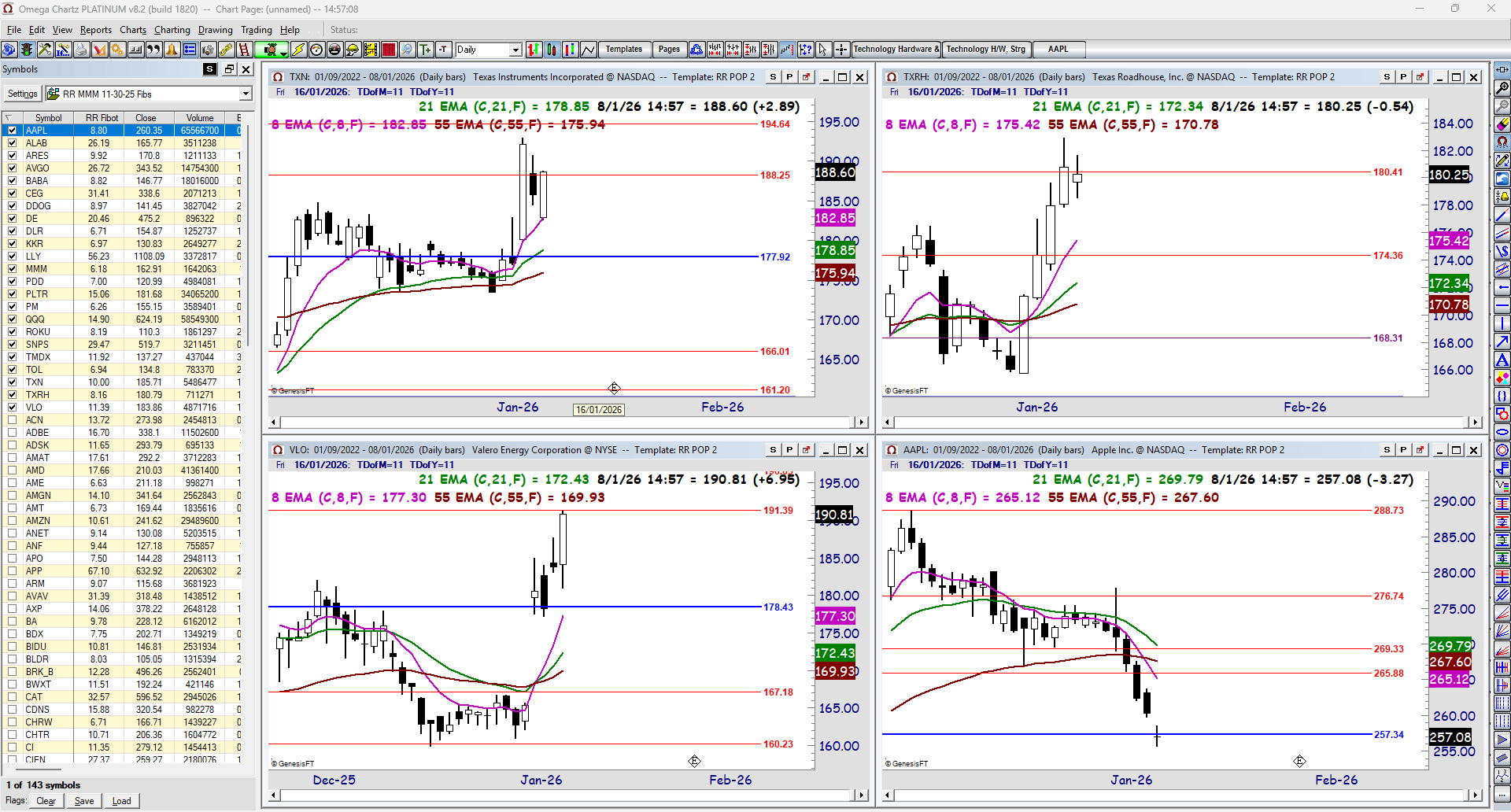Toggle the red magnet snap tool

point(1502,142)
